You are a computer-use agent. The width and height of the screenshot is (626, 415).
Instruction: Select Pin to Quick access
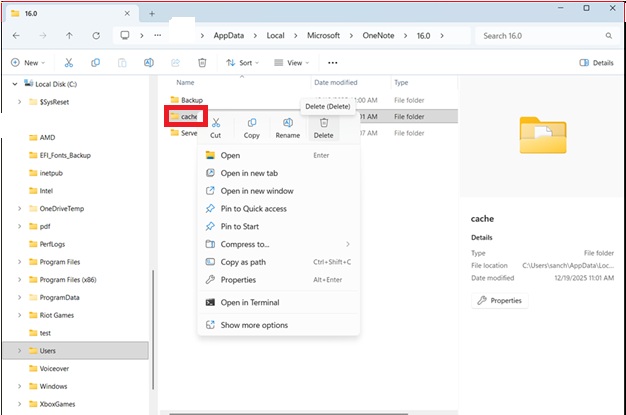click(253, 208)
